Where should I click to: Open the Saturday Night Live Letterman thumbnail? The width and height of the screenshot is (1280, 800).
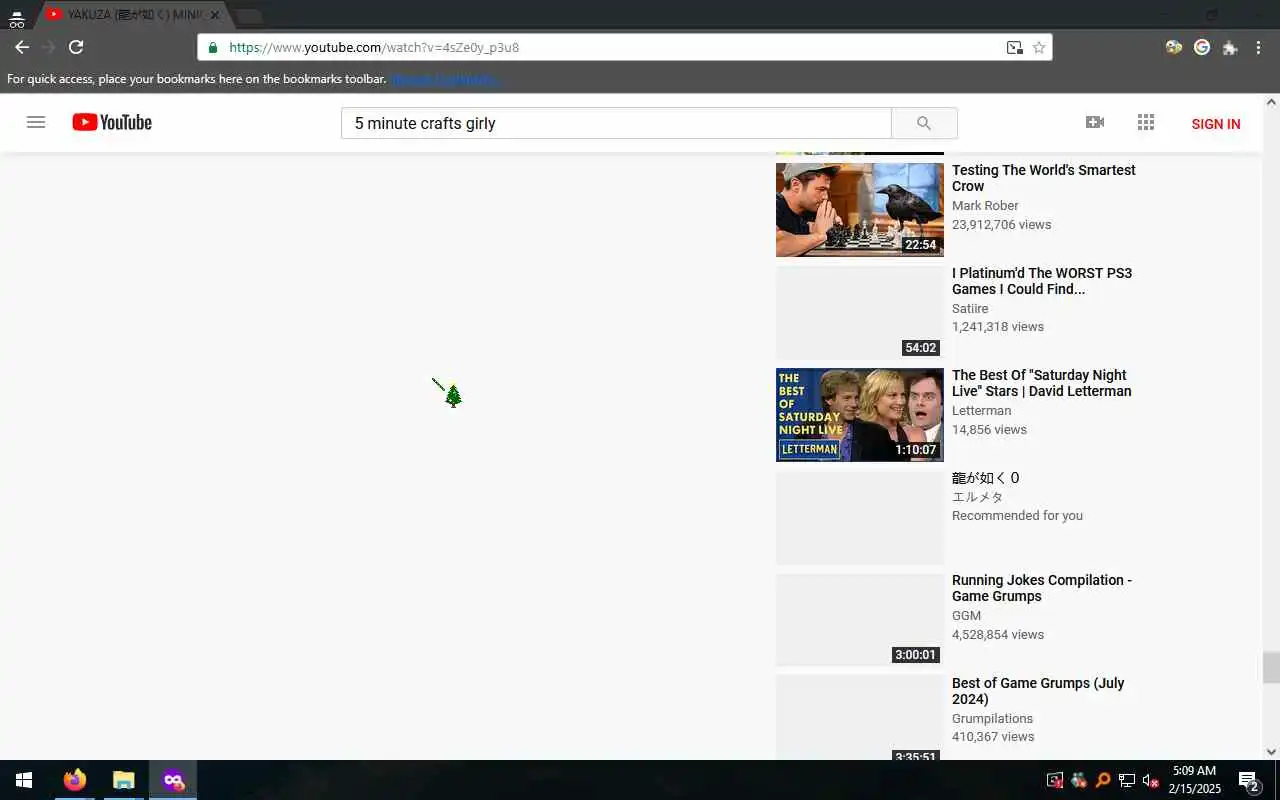point(860,415)
